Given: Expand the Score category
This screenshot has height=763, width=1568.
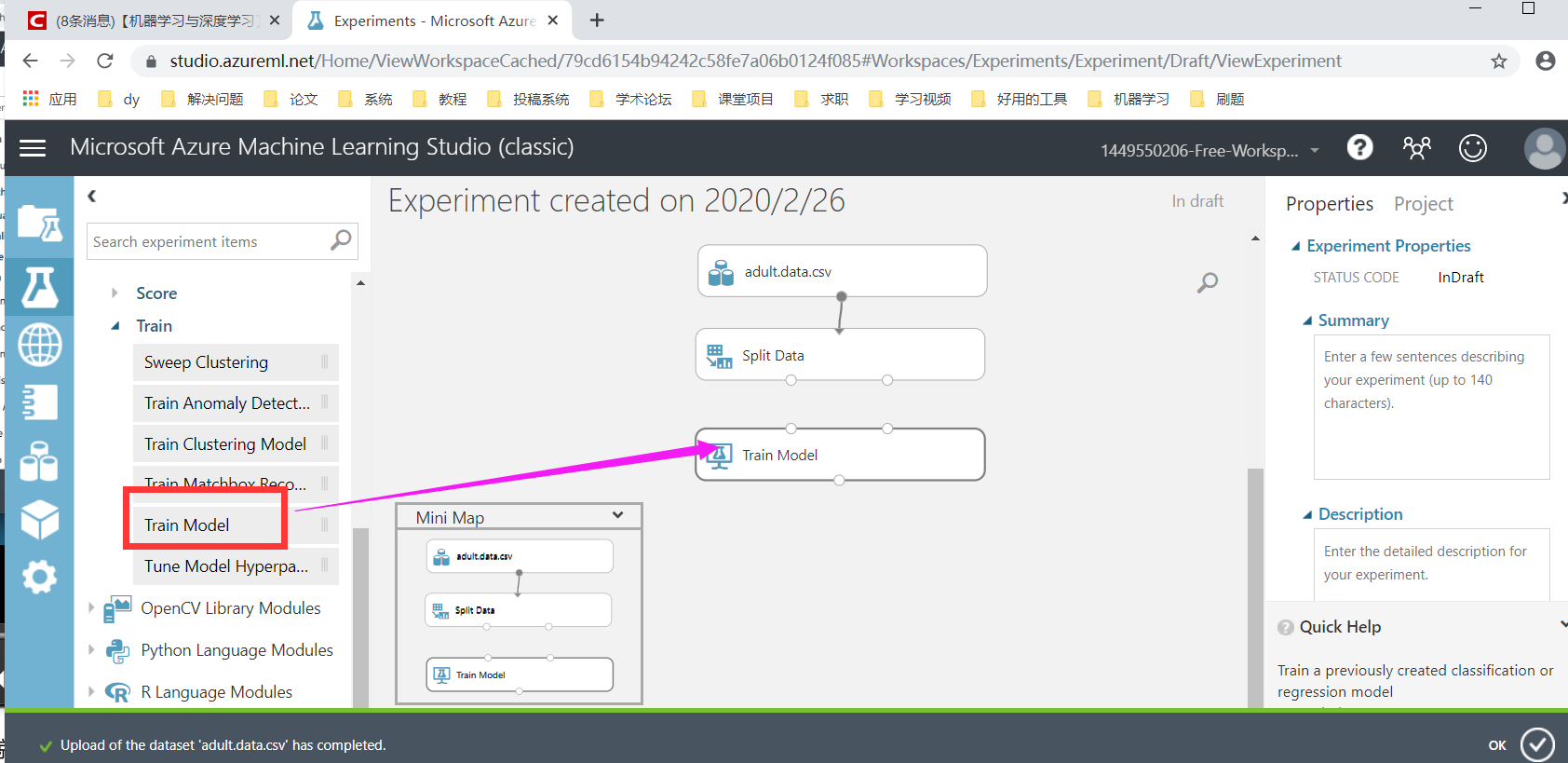Looking at the screenshot, I should click(x=115, y=293).
